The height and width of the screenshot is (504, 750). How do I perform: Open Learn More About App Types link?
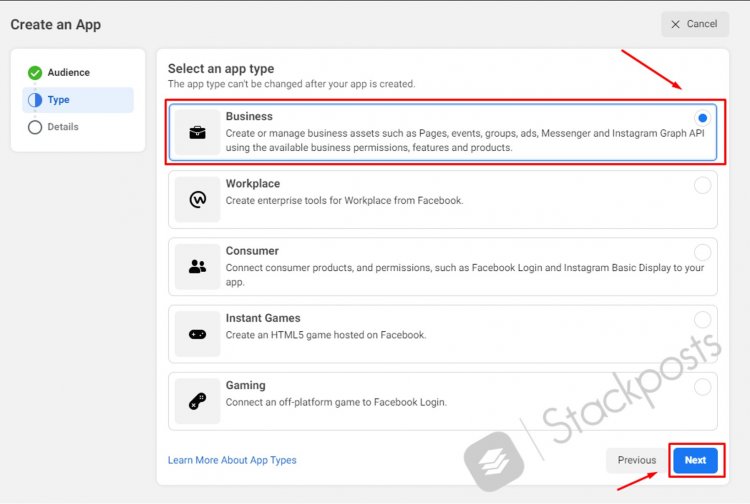pyautogui.click(x=232, y=460)
